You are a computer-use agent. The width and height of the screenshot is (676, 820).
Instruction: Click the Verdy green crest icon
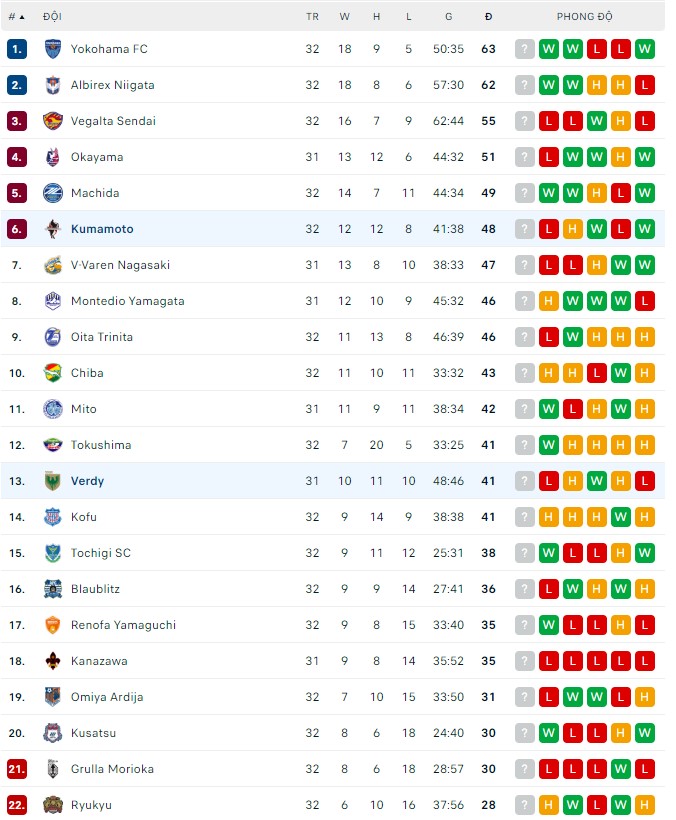click(52, 481)
